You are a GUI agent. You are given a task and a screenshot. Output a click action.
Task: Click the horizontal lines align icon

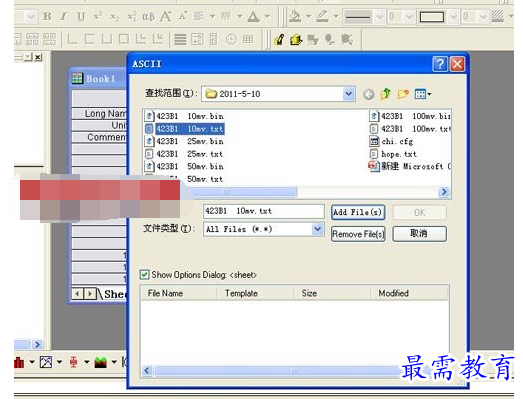tap(180, 39)
